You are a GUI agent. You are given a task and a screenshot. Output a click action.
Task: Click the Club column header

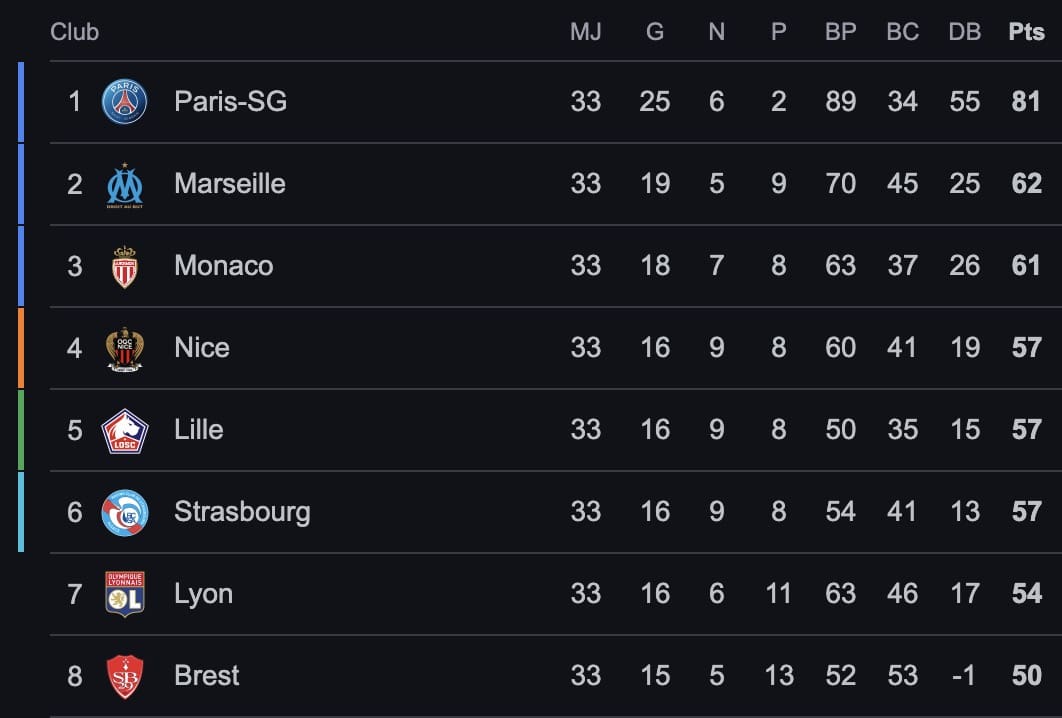75,32
